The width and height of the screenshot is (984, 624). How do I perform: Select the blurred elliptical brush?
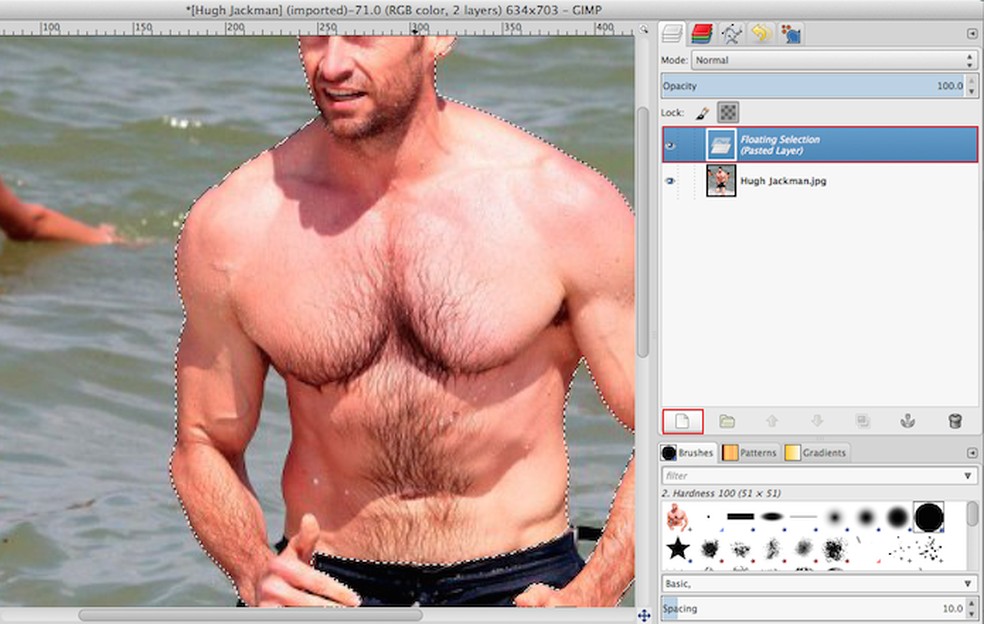pos(772,517)
